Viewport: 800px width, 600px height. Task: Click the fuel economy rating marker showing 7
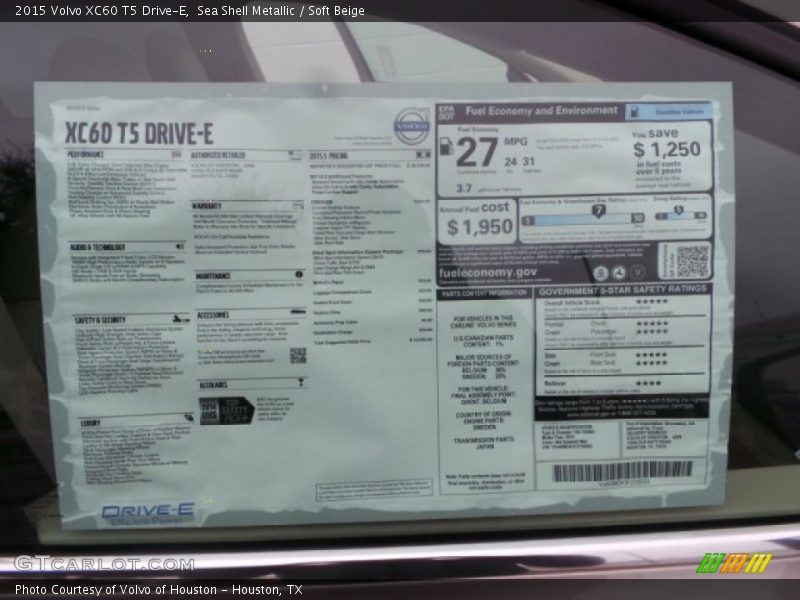coord(598,210)
